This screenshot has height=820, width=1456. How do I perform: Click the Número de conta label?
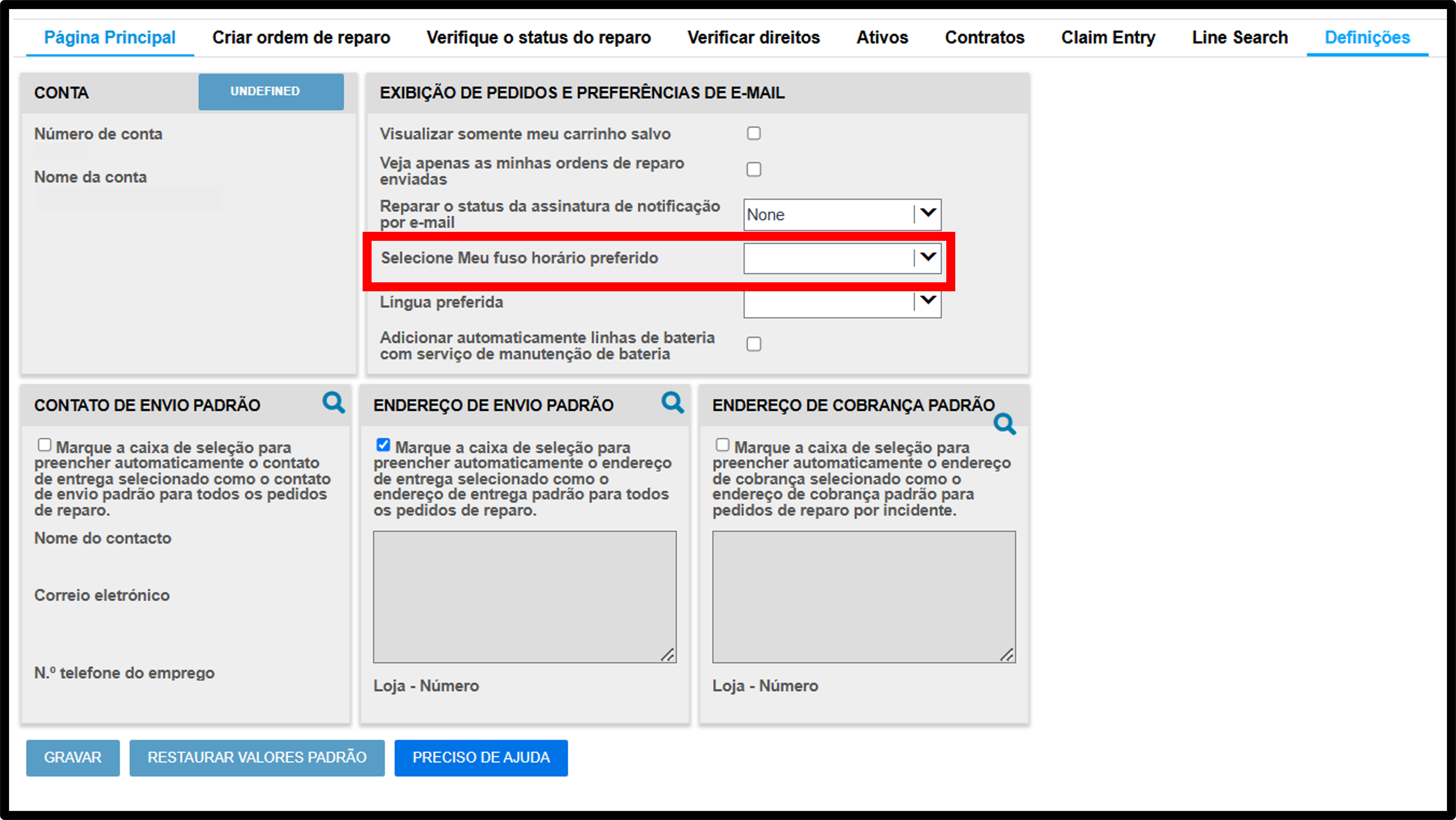[98, 134]
